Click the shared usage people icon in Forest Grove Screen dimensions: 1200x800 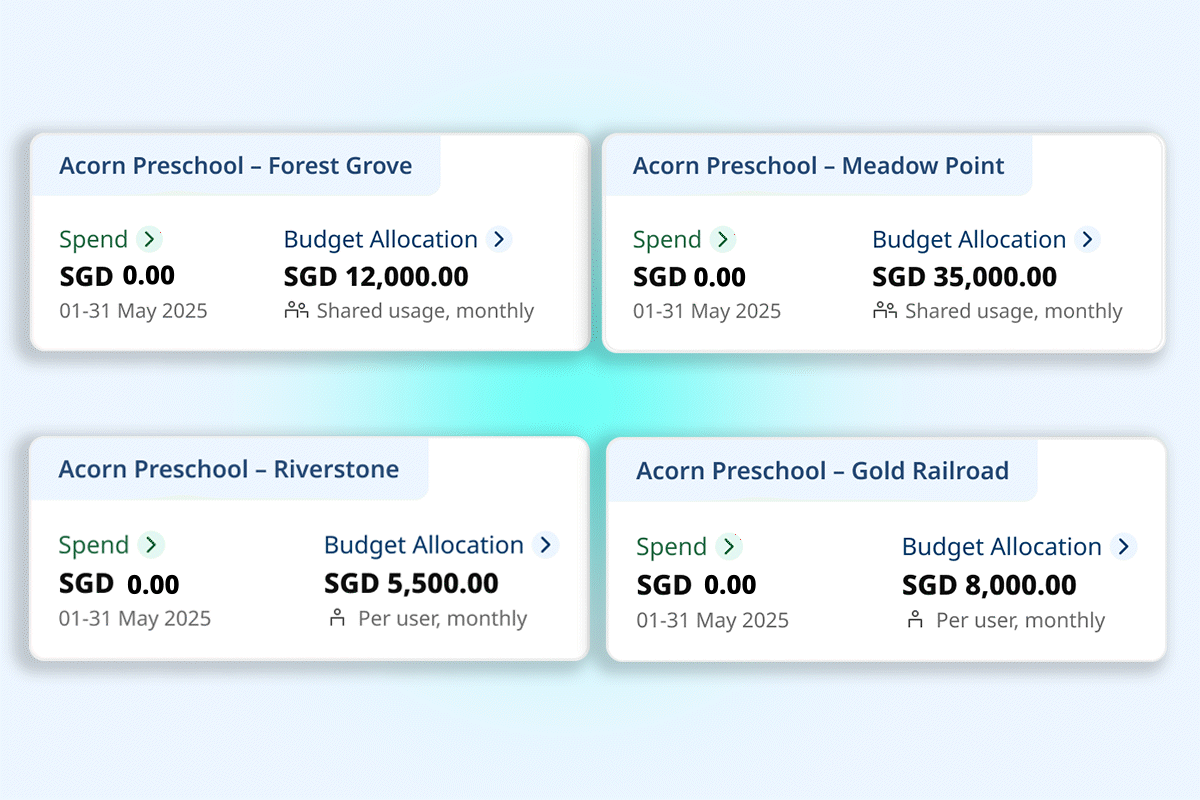296,310
